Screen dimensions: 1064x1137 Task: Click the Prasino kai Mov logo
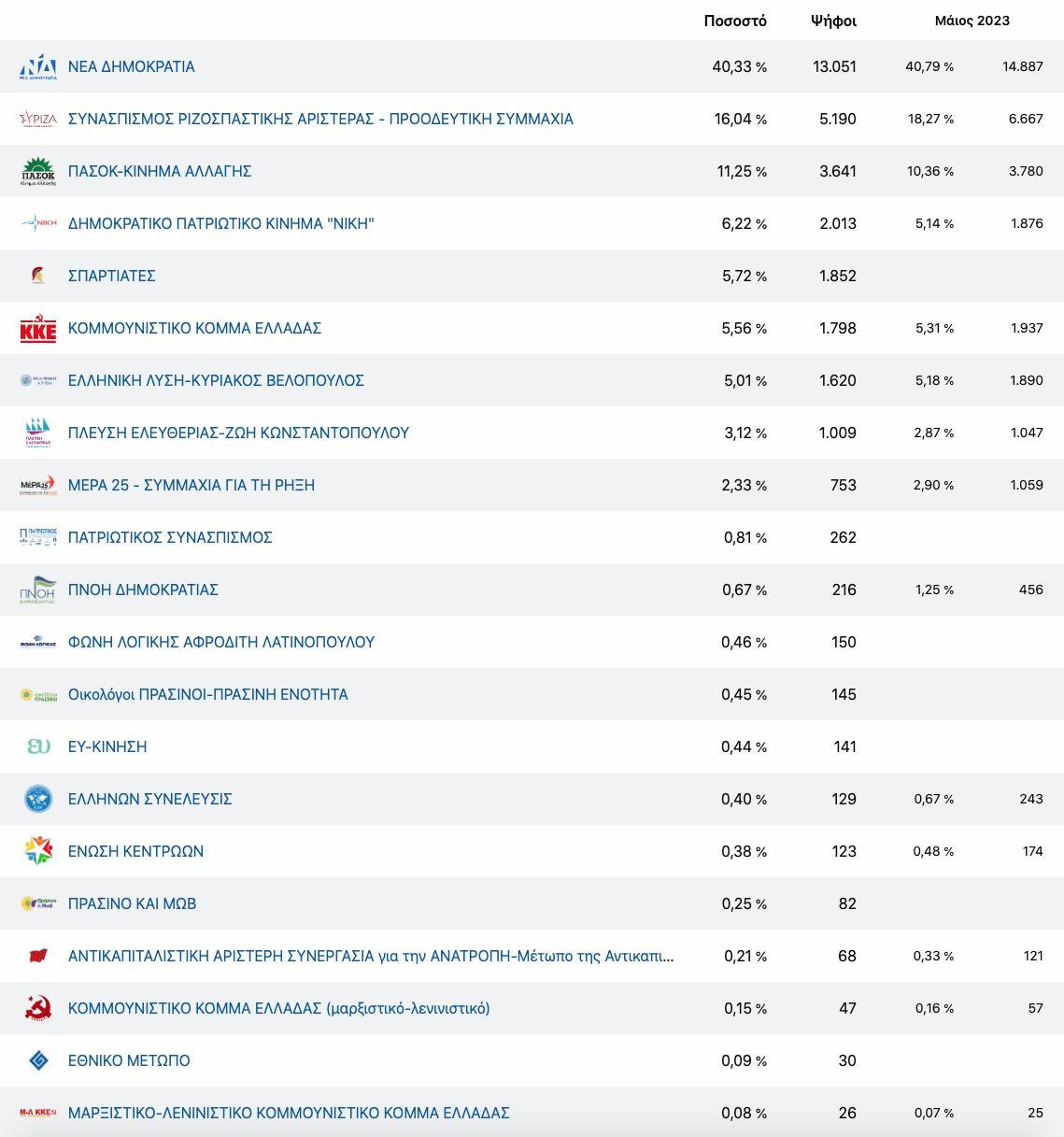[x=38, y=903]
